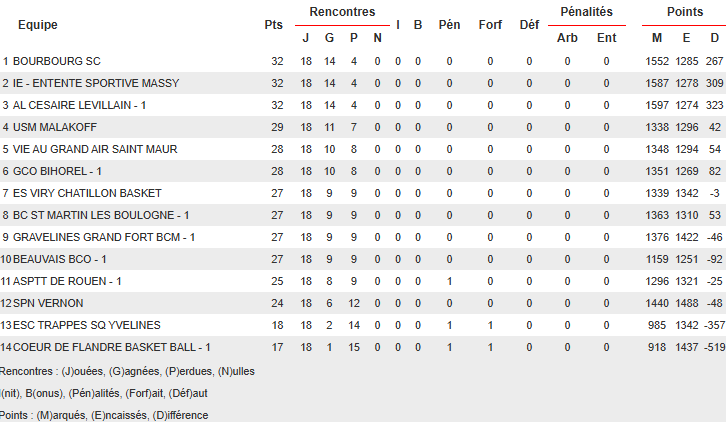Open VIE AU GRAND AIR SAINT MAUR
The image size is (726, 422).
(x=95, y=149)
